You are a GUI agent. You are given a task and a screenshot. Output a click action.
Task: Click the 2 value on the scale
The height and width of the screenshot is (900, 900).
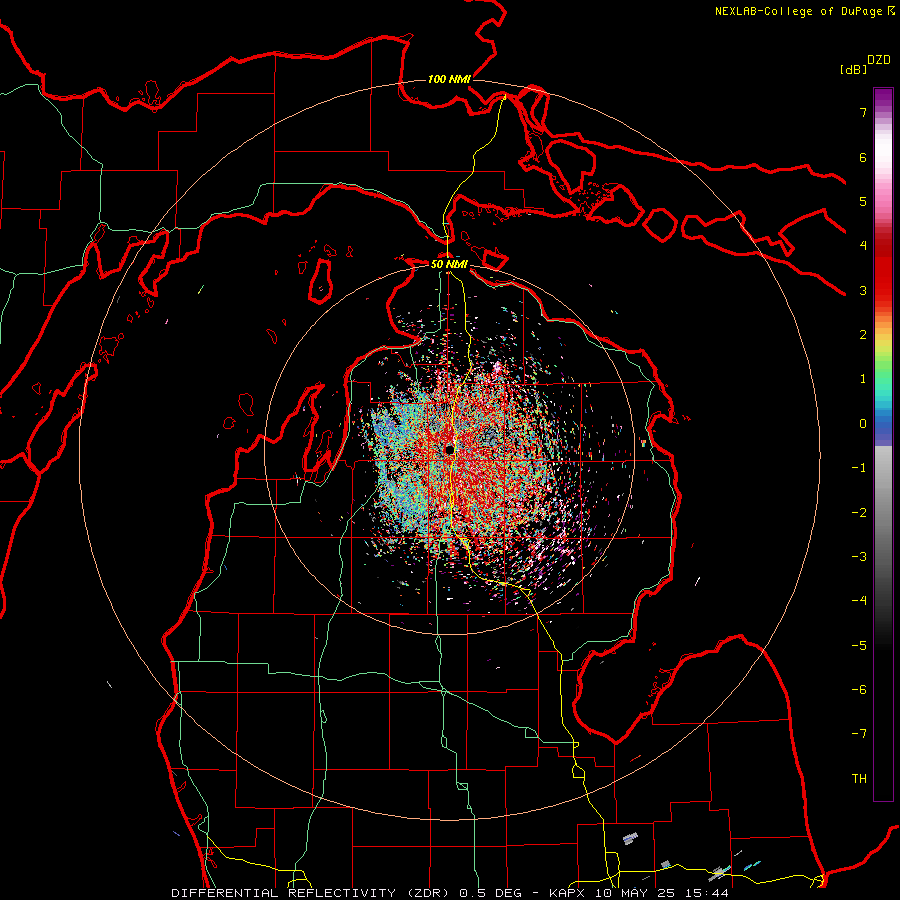click(863, 335)
